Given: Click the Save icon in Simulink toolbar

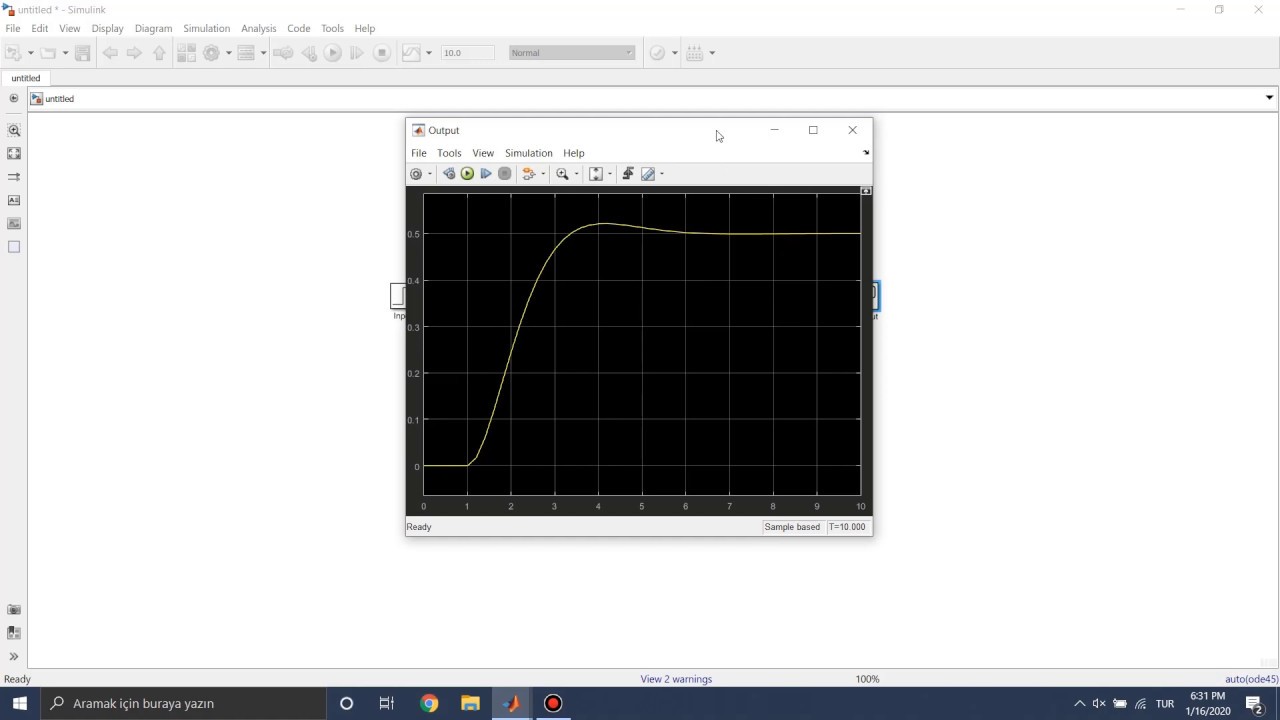Looking at the screenshot, I should pyautogui.click(x=83, y=53).
